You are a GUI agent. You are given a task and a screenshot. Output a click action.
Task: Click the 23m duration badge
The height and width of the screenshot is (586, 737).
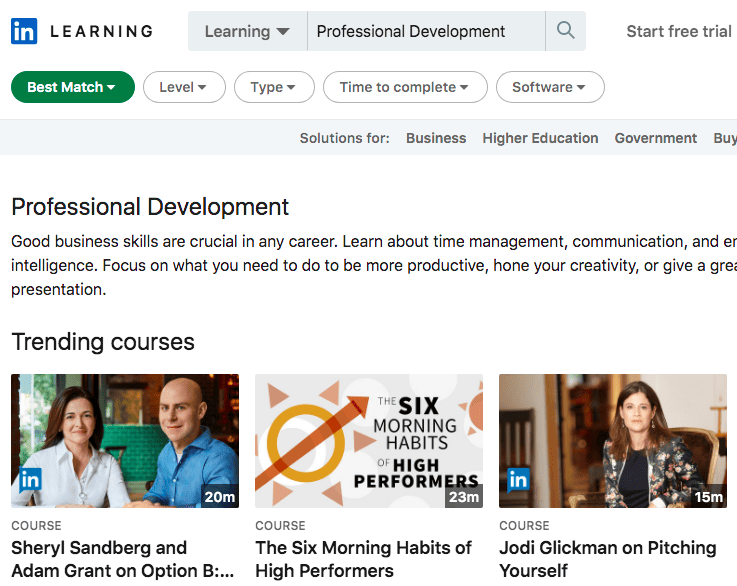[x=463, y=496]
